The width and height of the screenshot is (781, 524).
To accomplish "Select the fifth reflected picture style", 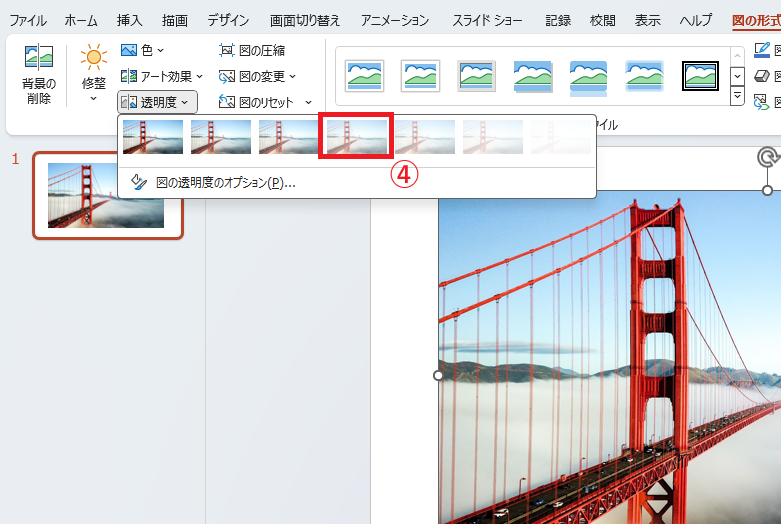I will pos(588,76).
